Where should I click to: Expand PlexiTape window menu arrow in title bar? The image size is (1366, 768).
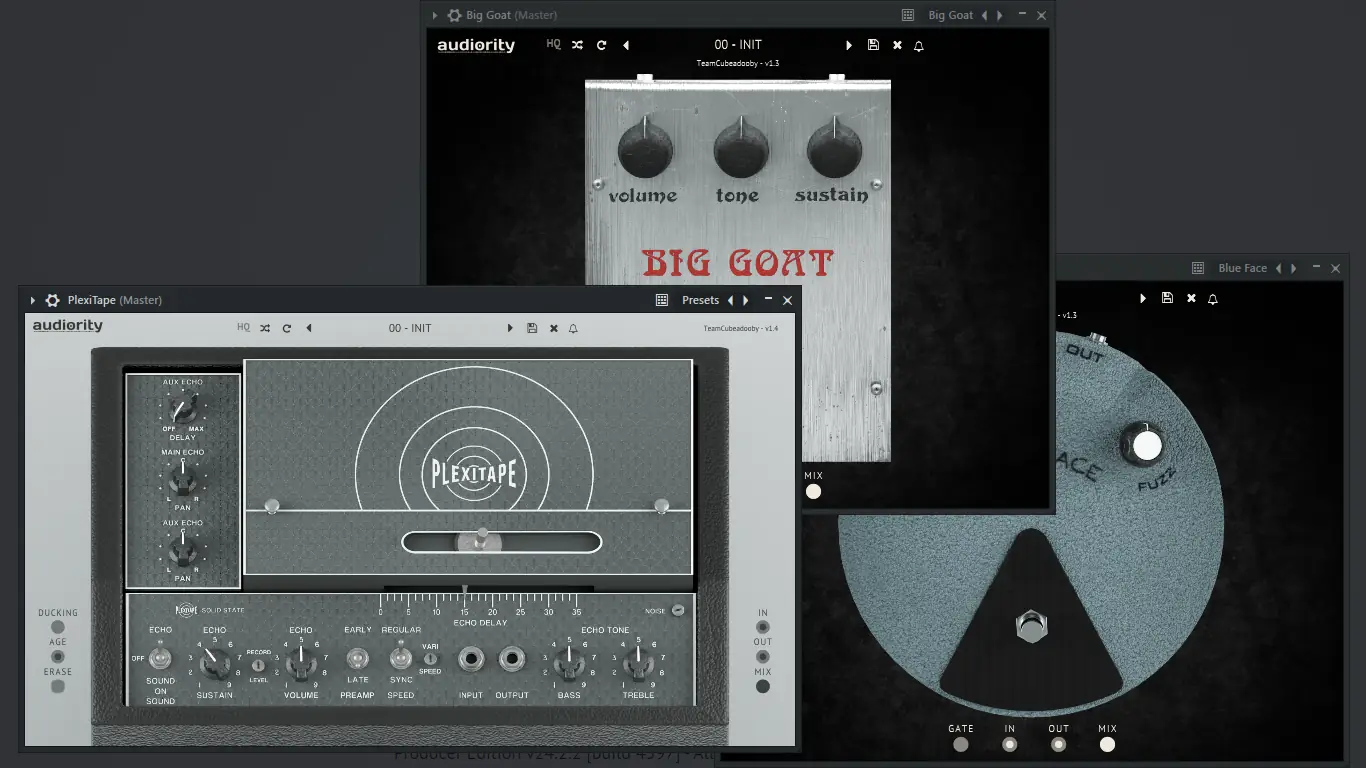coord(33,300)
